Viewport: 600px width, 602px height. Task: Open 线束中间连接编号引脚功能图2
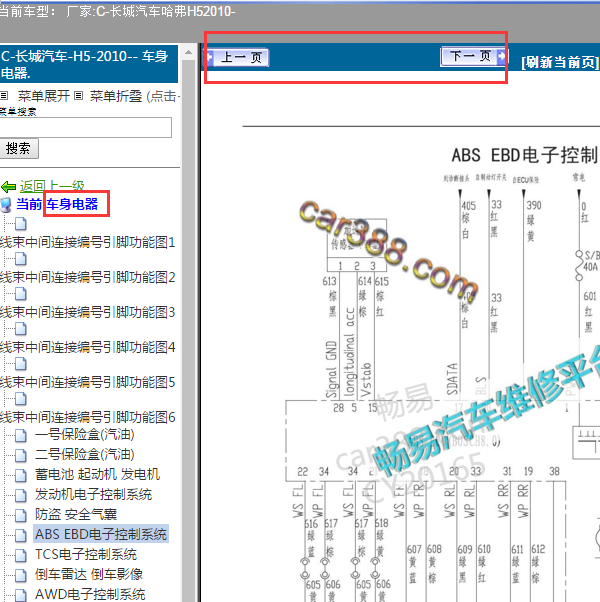point(87,277)
